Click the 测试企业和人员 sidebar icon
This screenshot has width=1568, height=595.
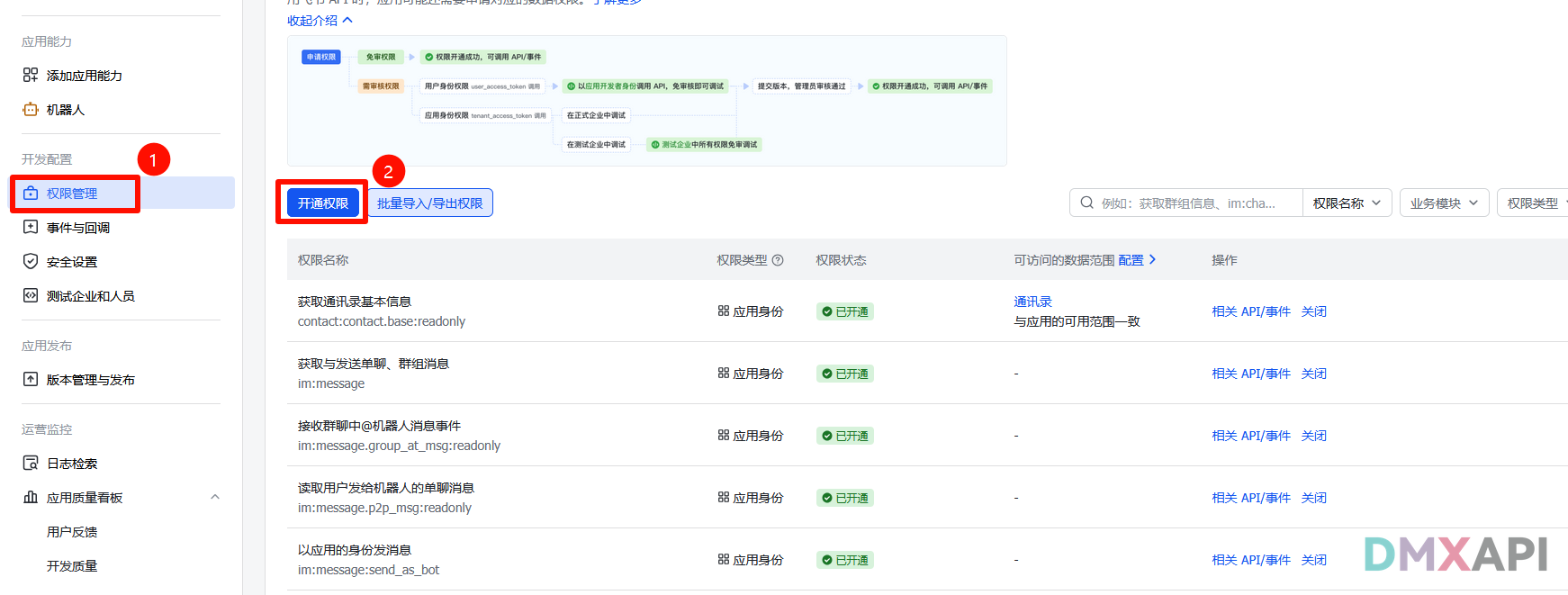(31, 296)
